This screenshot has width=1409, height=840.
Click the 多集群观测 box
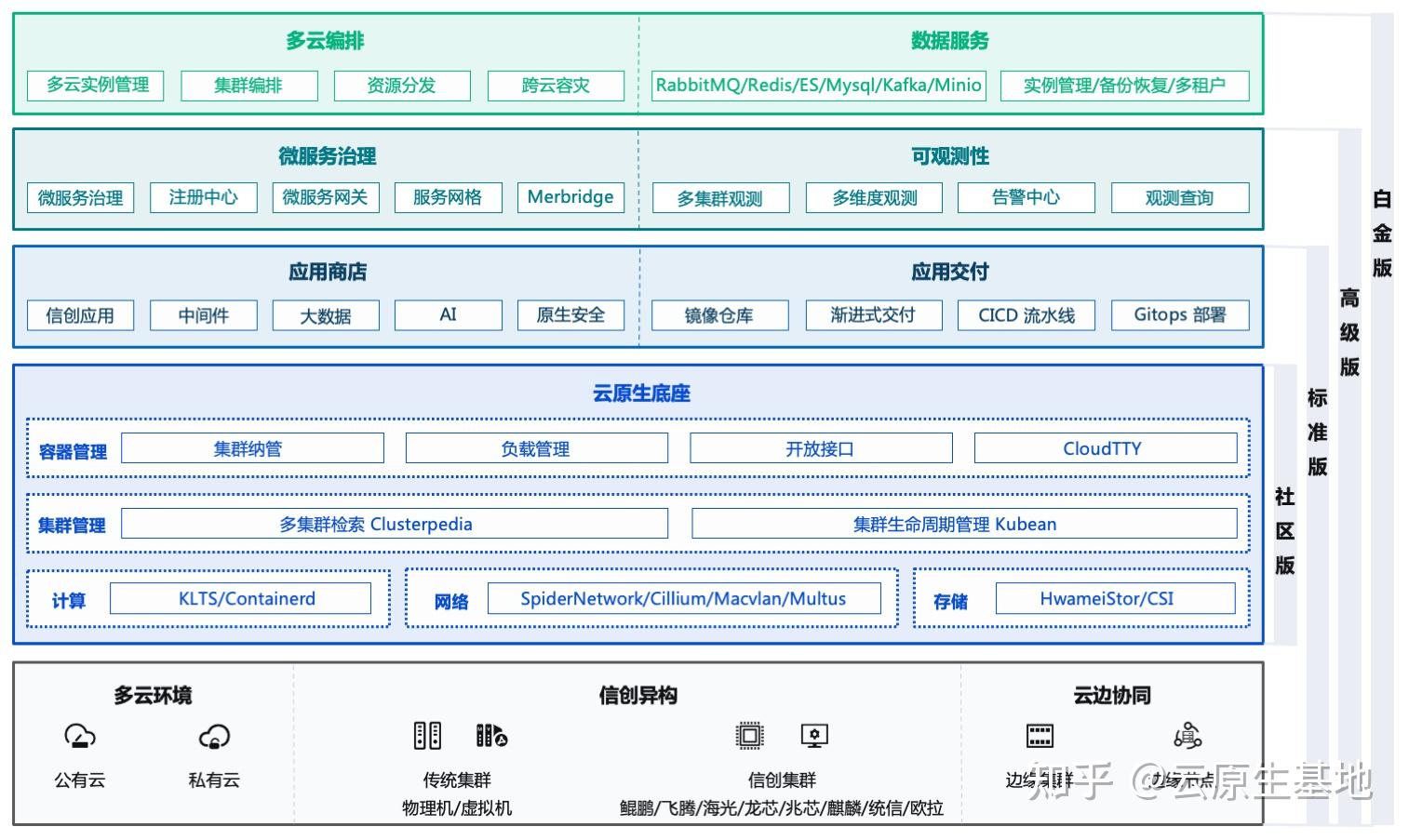coord(720,198)
